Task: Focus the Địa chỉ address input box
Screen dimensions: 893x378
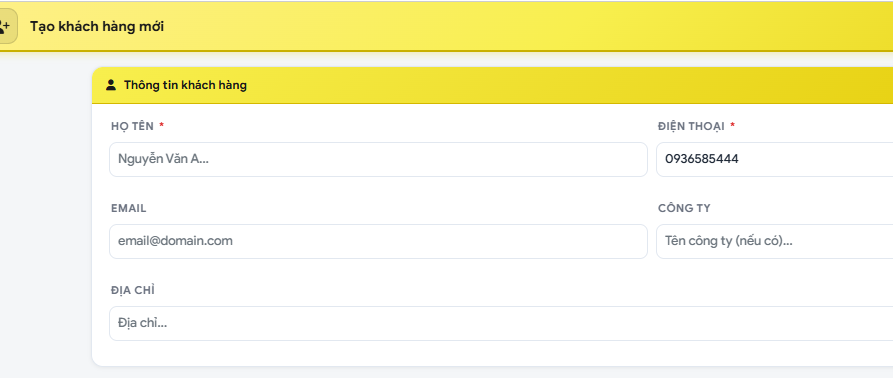Action: (501, 323)
